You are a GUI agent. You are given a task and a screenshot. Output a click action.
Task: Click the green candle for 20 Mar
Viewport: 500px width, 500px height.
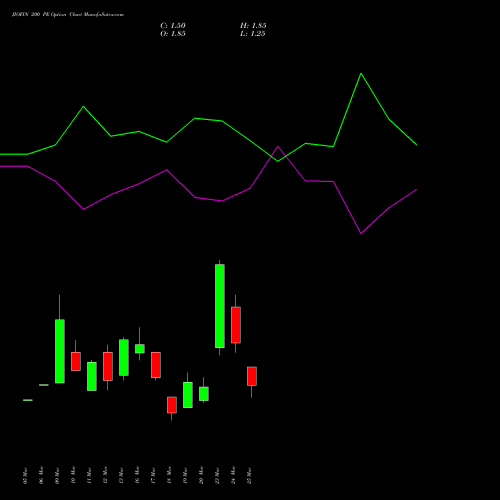[x=204, y=394]
